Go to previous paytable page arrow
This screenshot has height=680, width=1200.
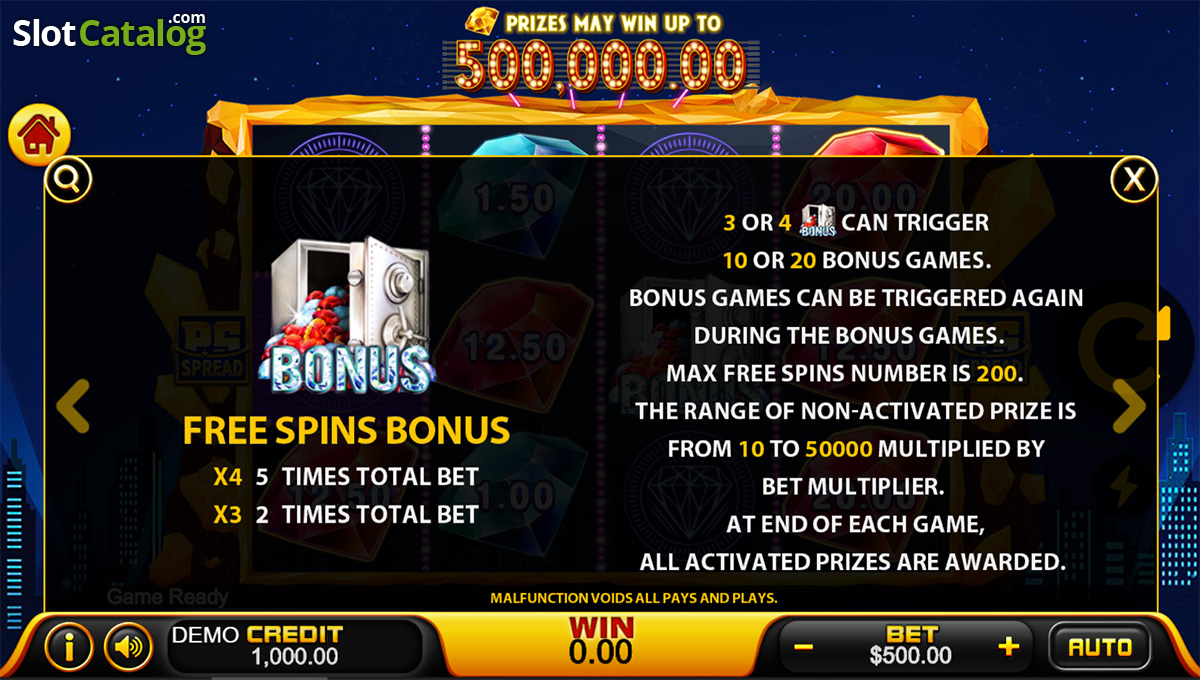click(72, 404)
